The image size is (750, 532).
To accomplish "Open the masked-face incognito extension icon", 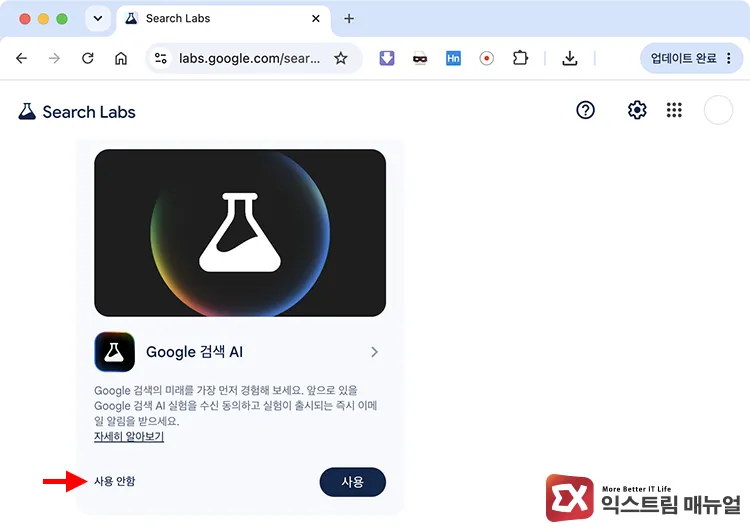I will point(420,58).
